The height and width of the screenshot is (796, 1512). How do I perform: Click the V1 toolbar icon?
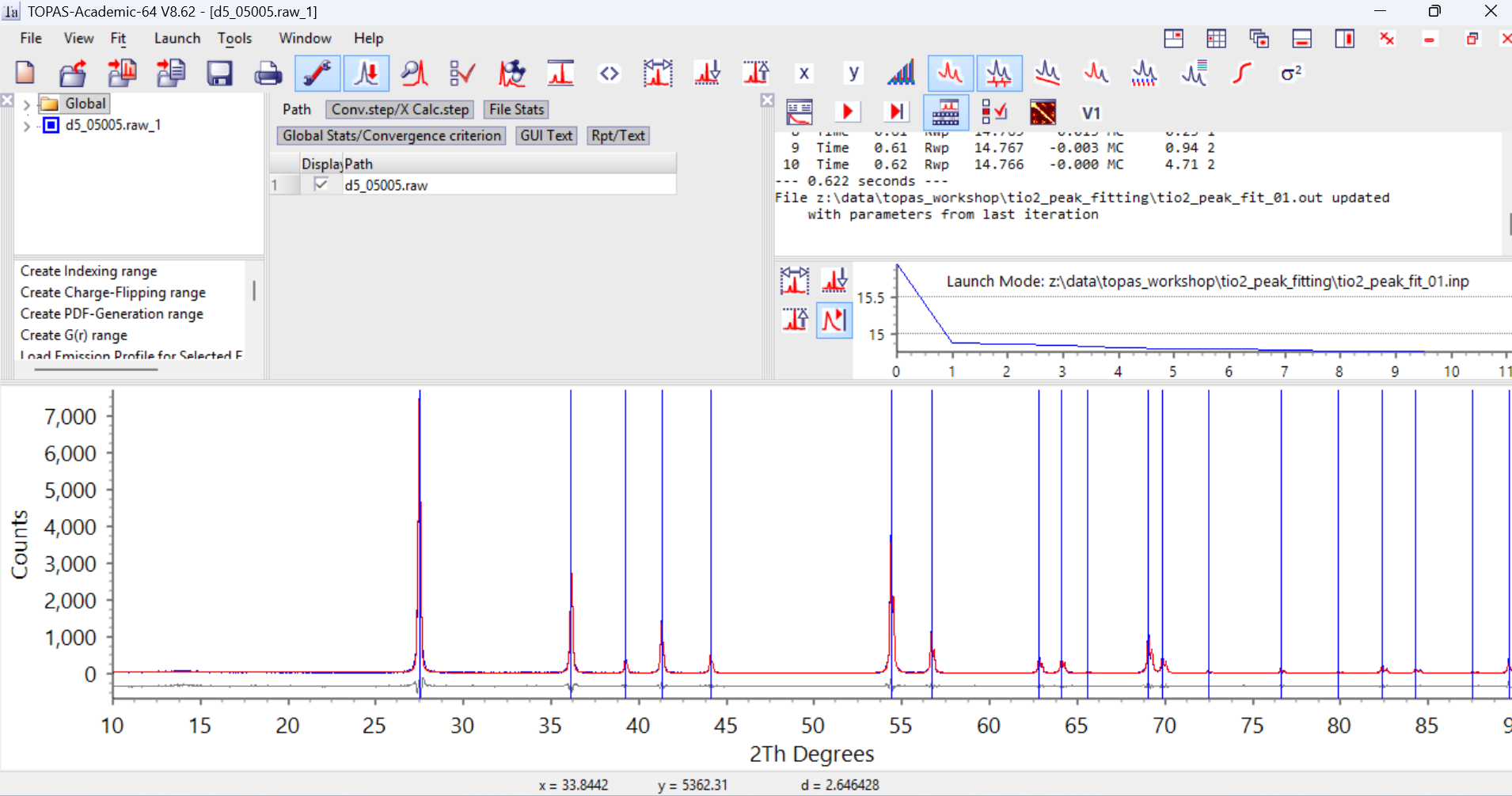coord(1091,112)
